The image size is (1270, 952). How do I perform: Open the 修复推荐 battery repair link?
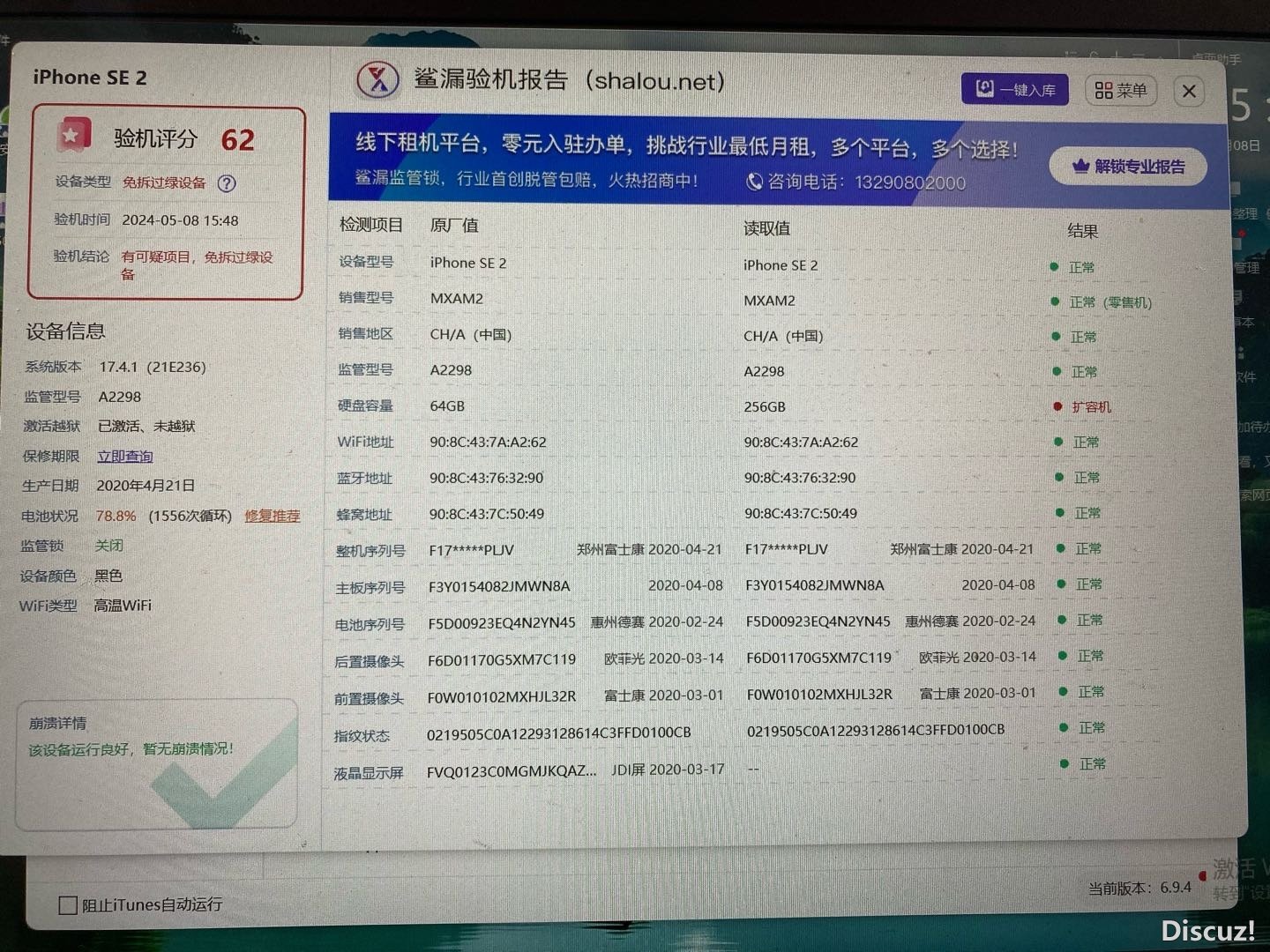(273, 516)
